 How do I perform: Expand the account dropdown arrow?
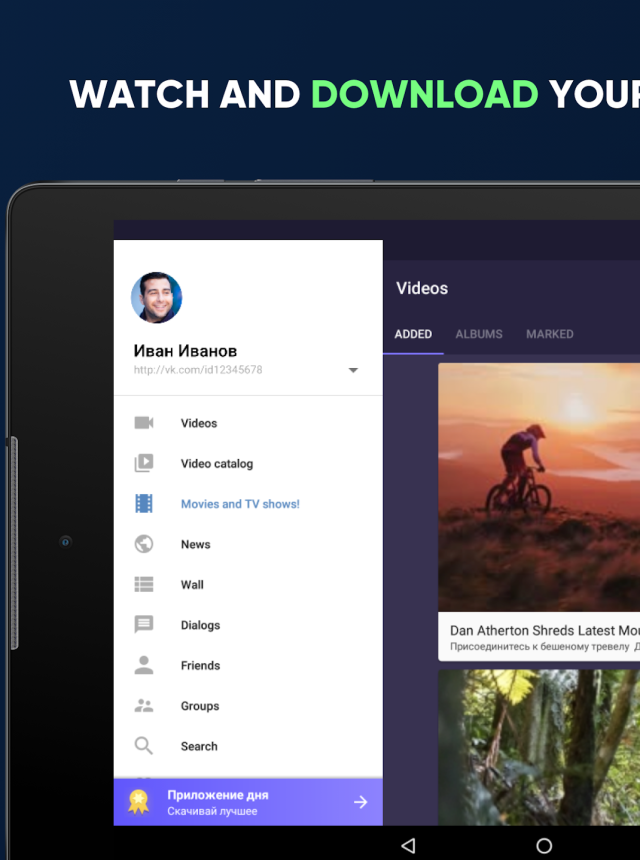pyautogui.click(x=353, y=370)
